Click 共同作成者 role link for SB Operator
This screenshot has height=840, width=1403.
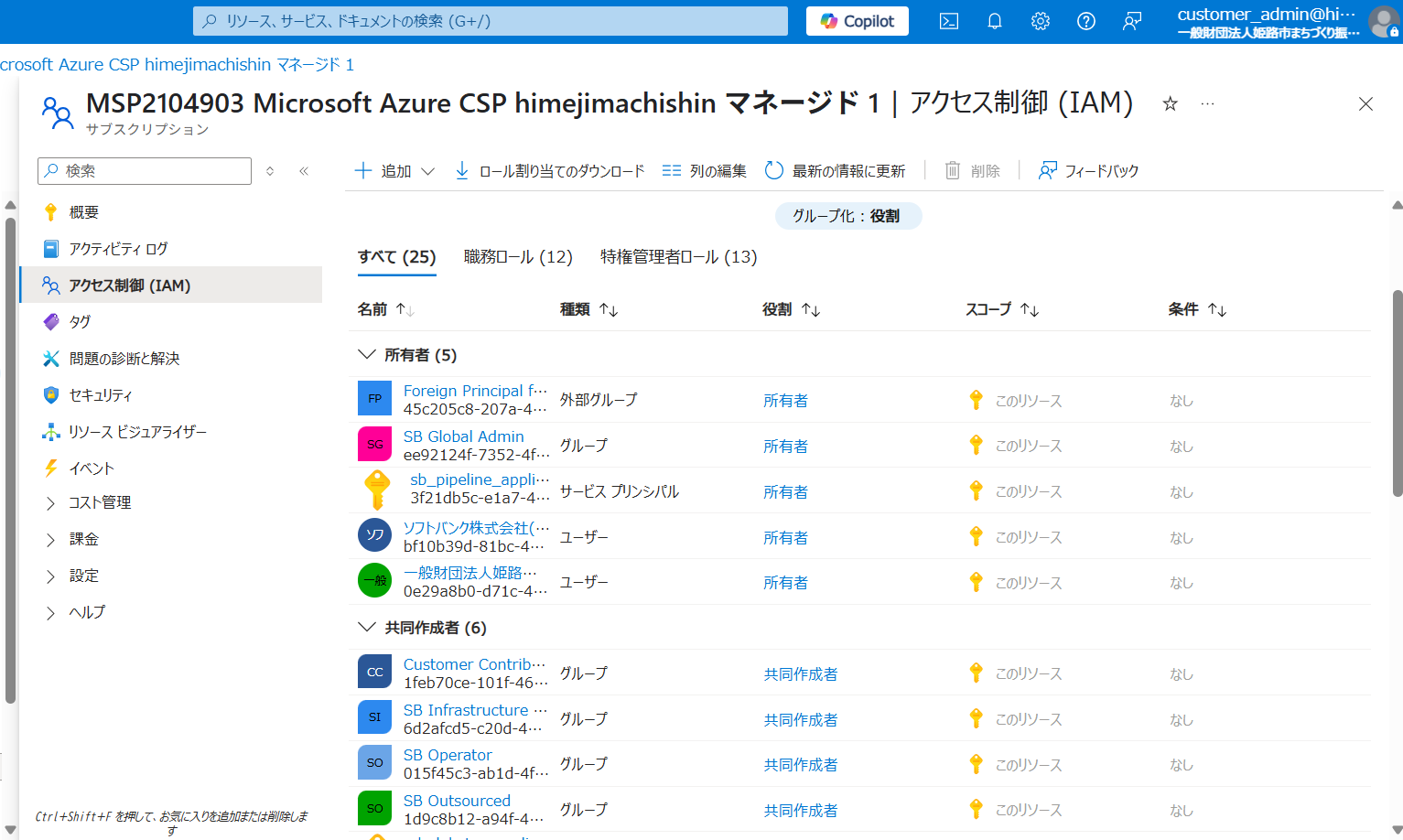coord(801,765)
